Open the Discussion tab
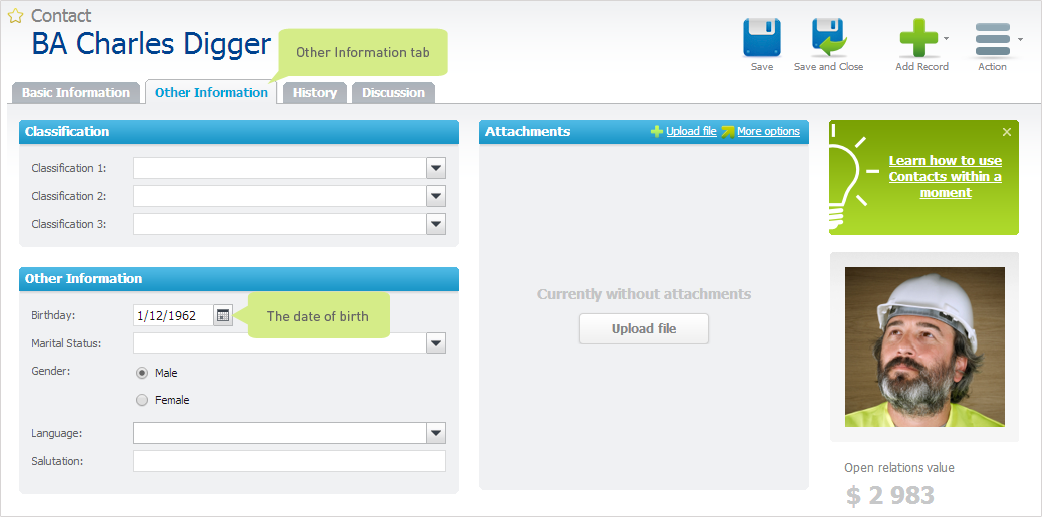The height and width of the screenshot is (517, 1042). point(393,93)
